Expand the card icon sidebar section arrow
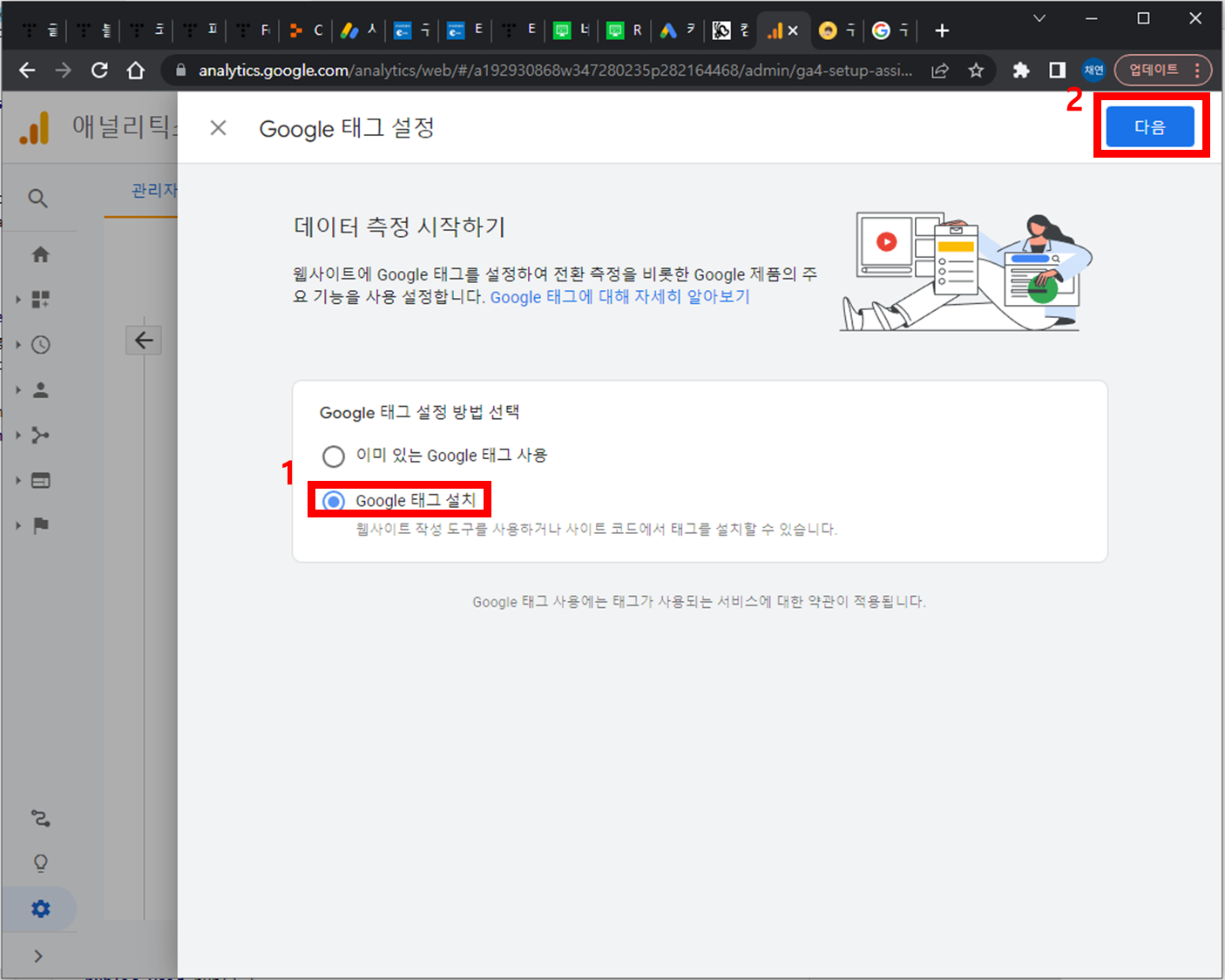 pos(18,481)
